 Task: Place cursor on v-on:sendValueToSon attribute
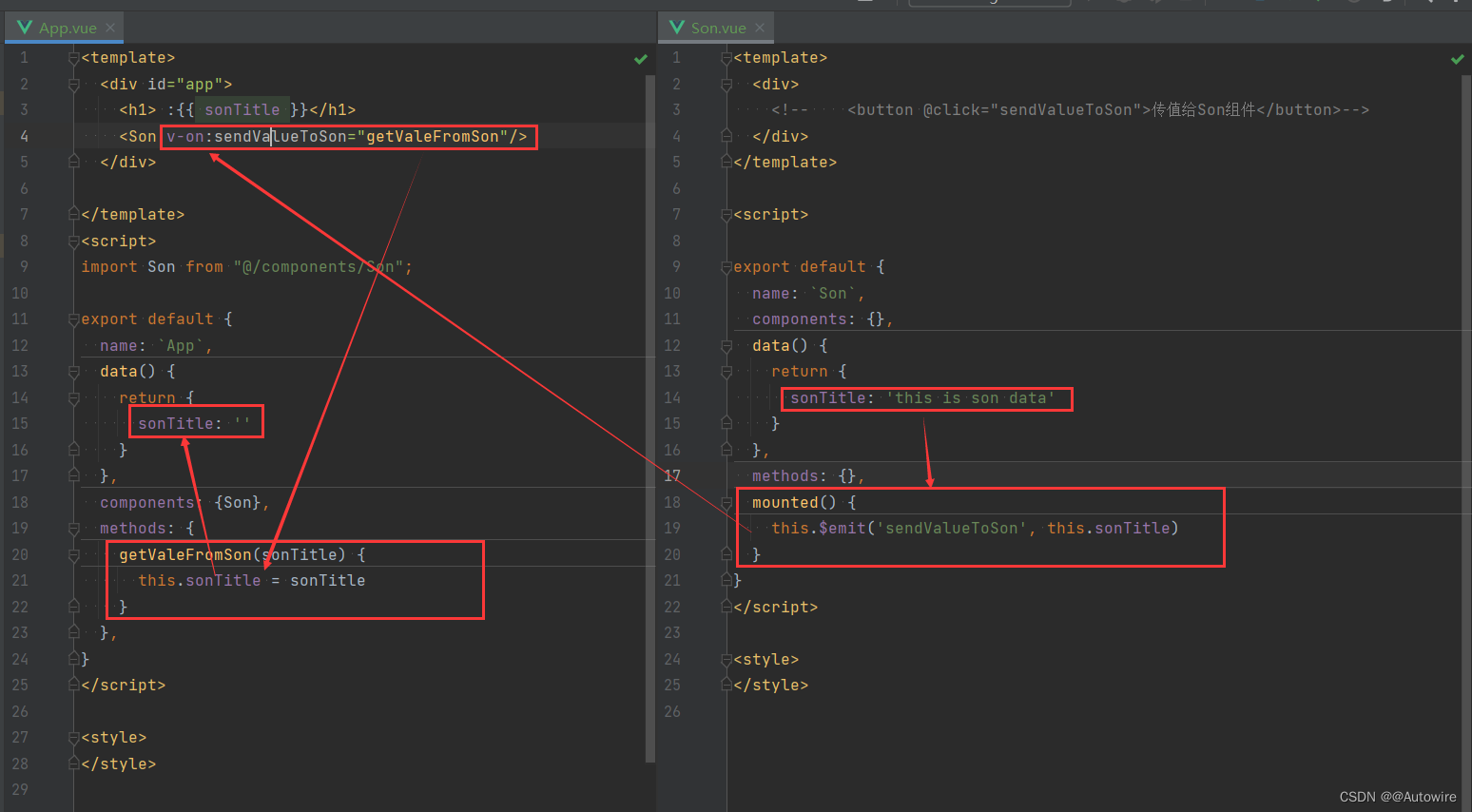pos(257,137)
